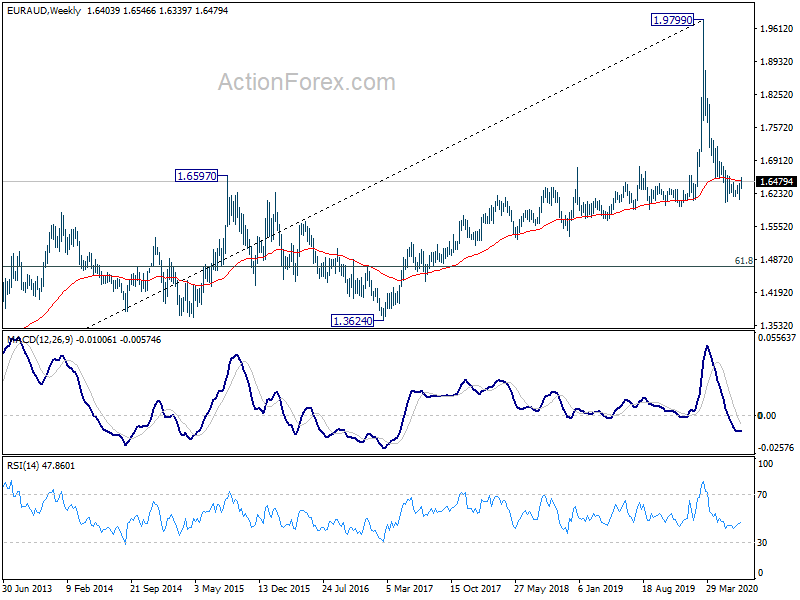Click the EURAUD,Weekly chart title
The image size is (800, 600).
(x=43, y=11)
